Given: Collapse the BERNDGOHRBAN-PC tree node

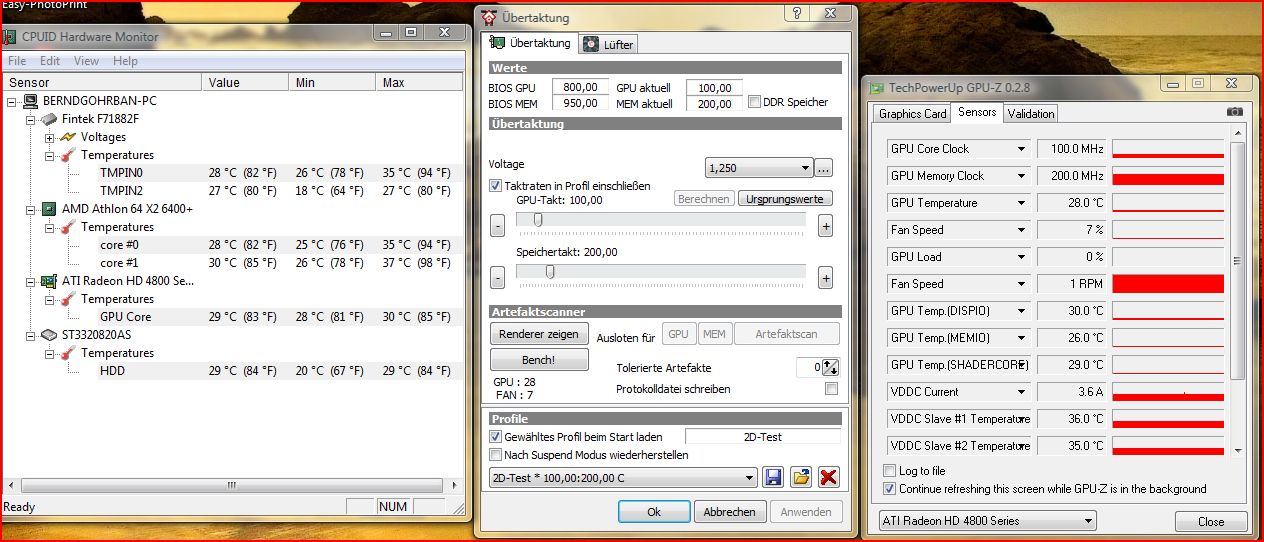Looking at the screenshot, I should pos(12,101).
